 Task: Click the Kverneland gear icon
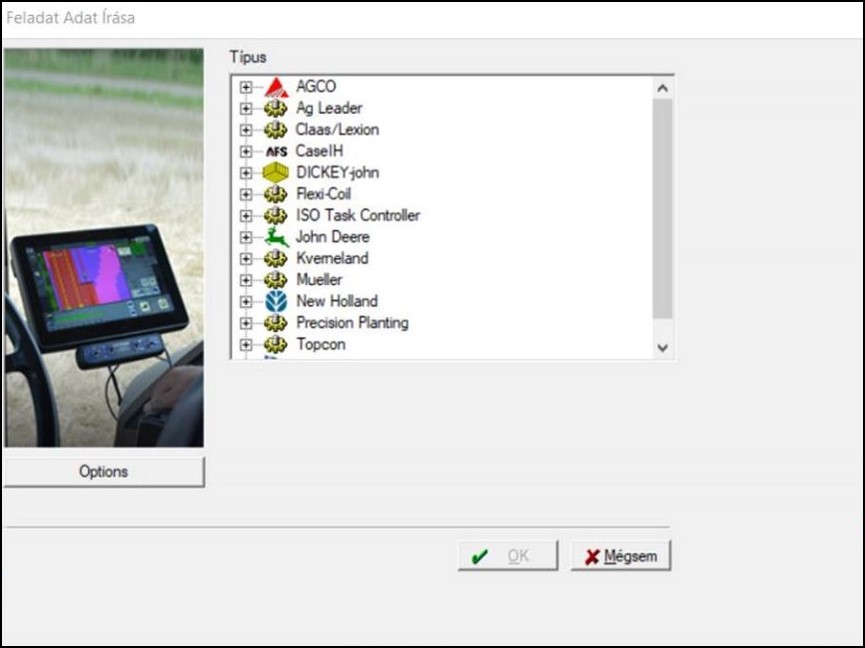point(276,259)
